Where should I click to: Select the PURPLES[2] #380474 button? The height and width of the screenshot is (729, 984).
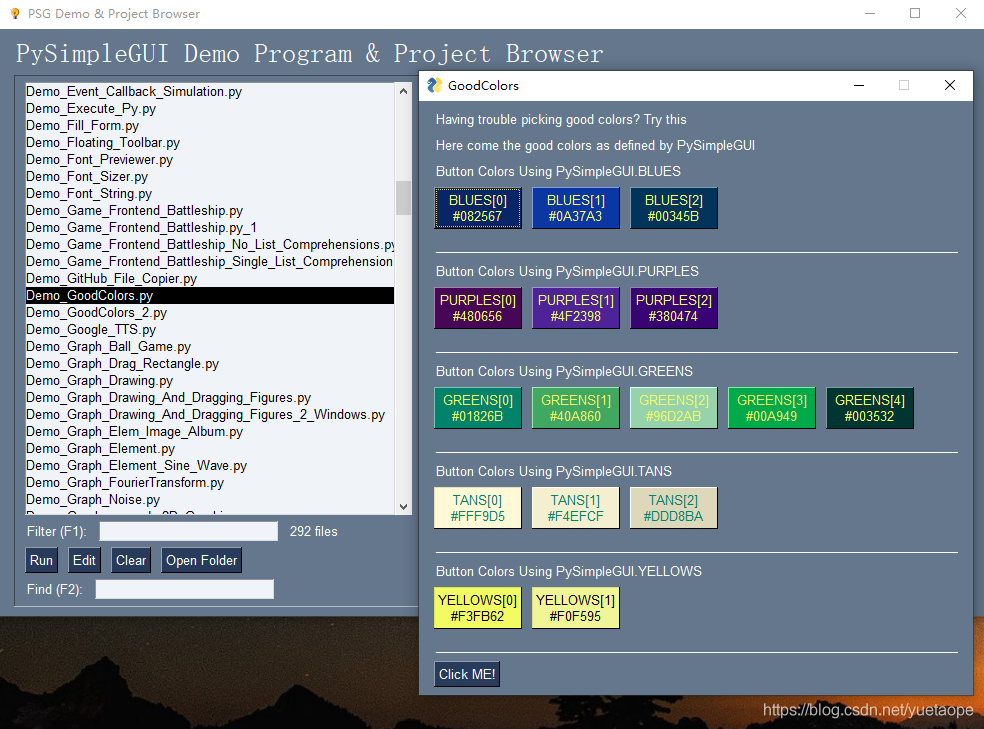673,308
